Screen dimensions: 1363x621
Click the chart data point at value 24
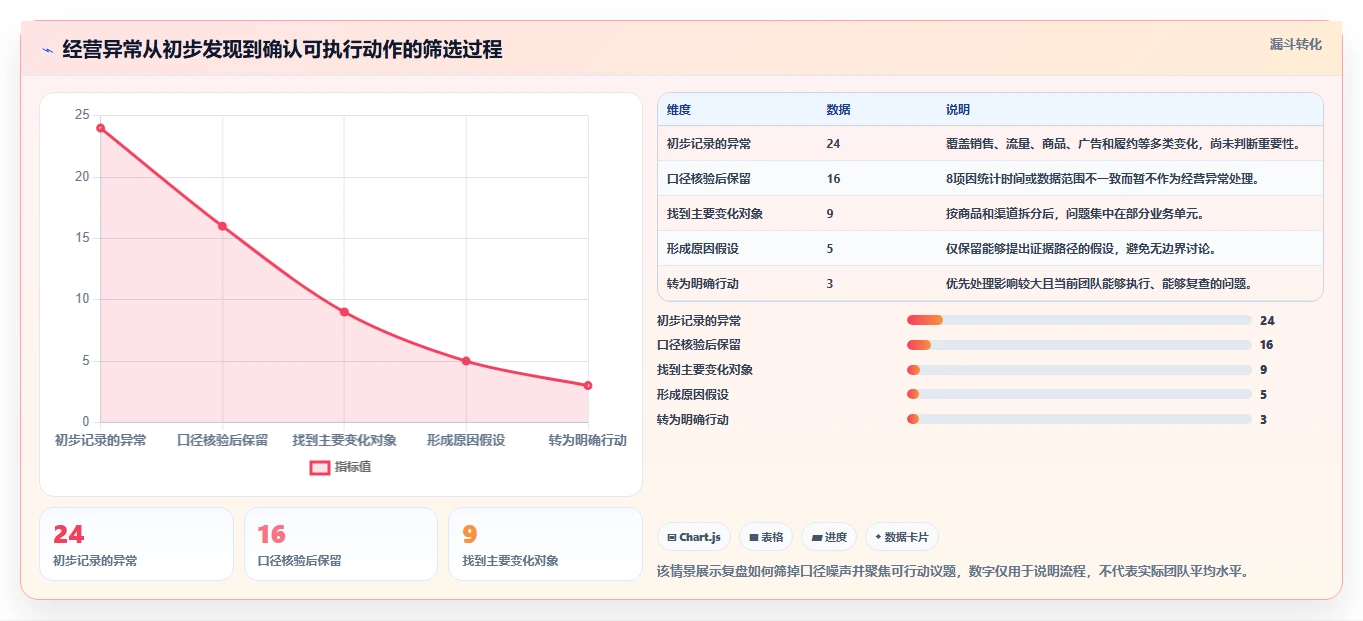101,128
